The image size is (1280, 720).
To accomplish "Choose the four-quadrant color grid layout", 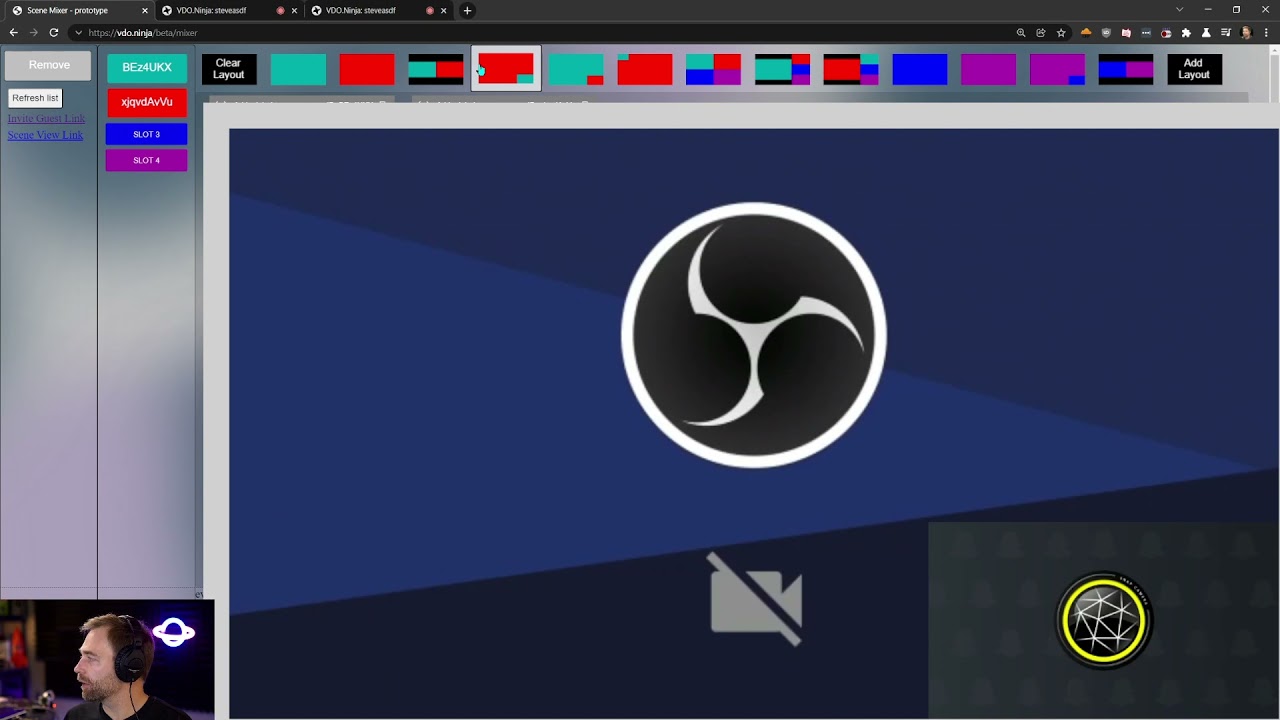I will coord(714,69).
